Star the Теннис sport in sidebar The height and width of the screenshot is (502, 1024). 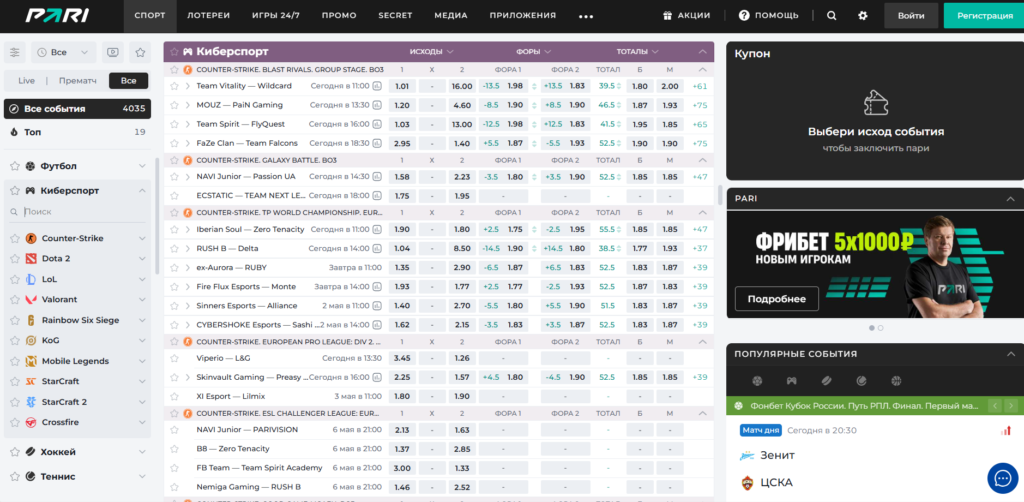[15, 477]
